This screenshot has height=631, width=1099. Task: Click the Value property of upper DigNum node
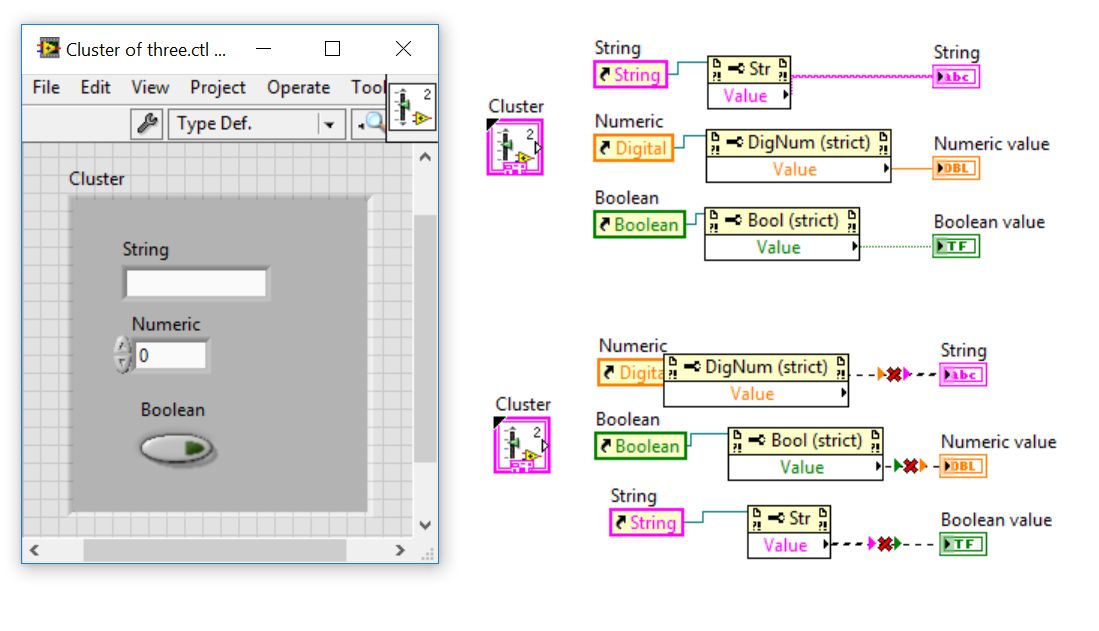798,169
